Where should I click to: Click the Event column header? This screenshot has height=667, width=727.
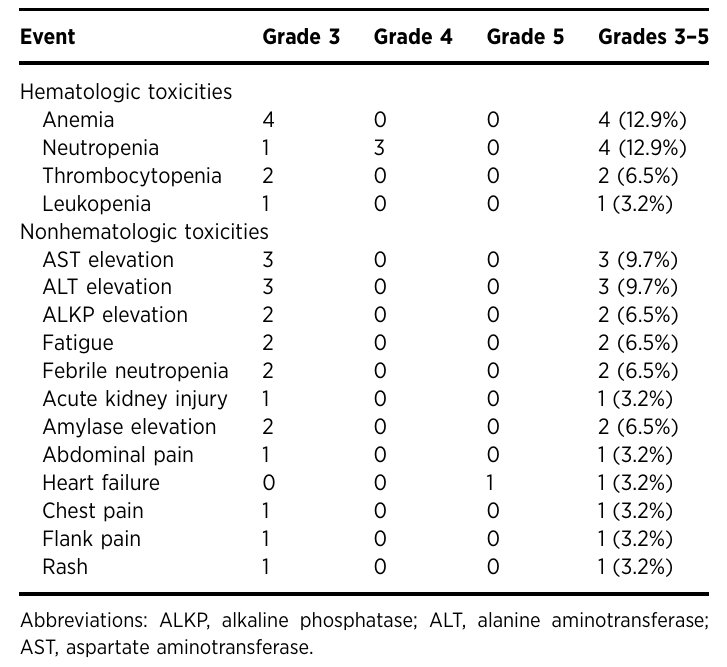[x=47, y=37]
